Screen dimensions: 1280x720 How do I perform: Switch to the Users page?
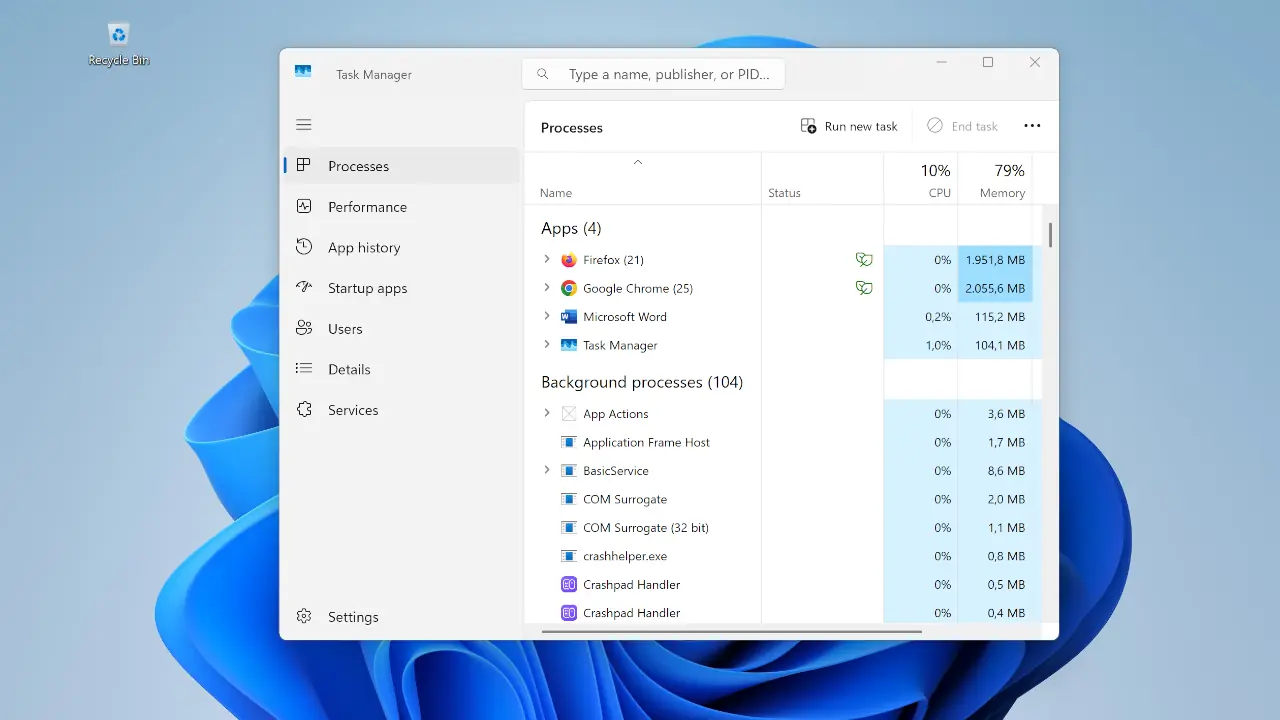402,329
